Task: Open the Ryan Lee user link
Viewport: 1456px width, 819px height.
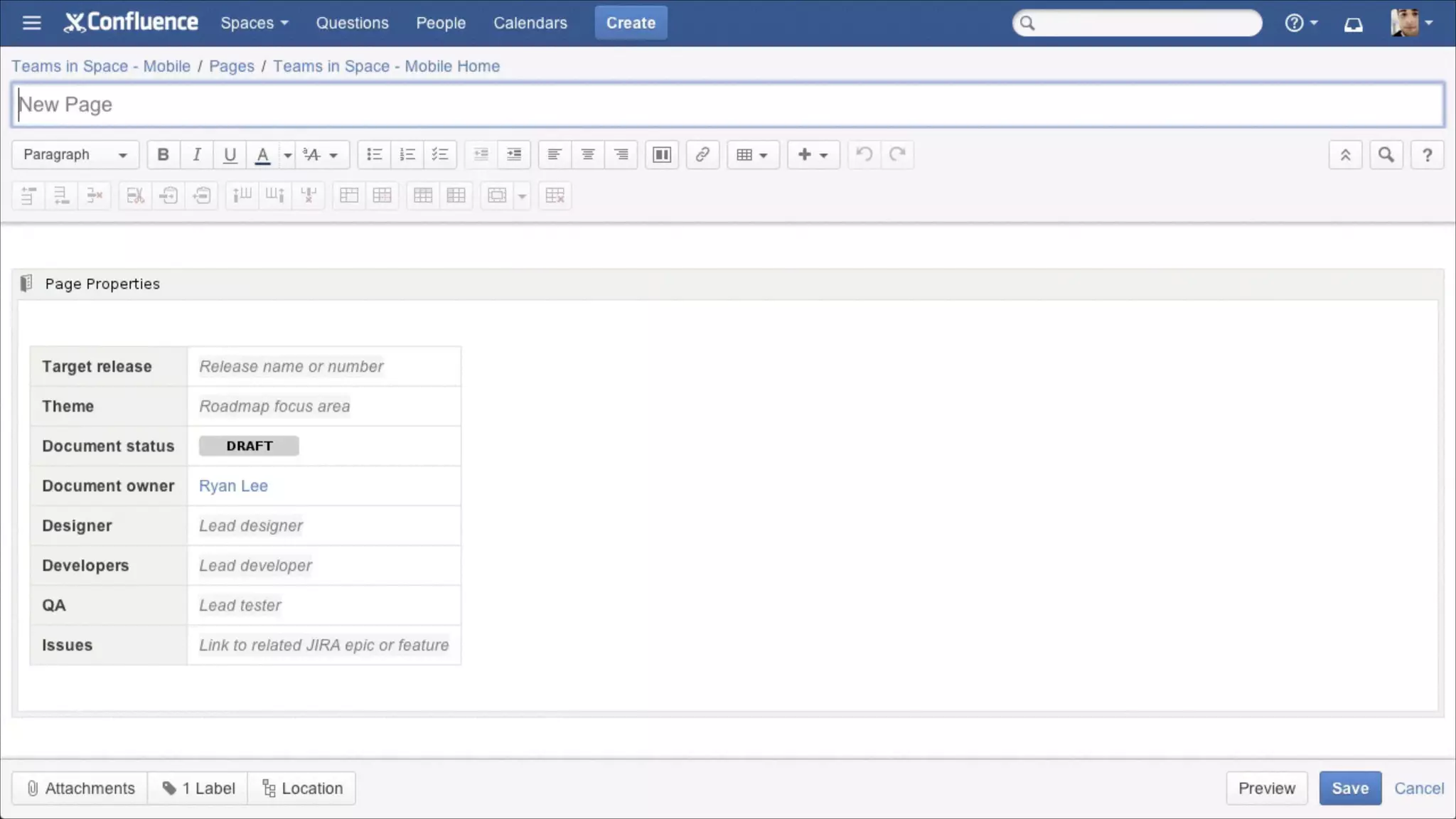Action: click(233, 486)
